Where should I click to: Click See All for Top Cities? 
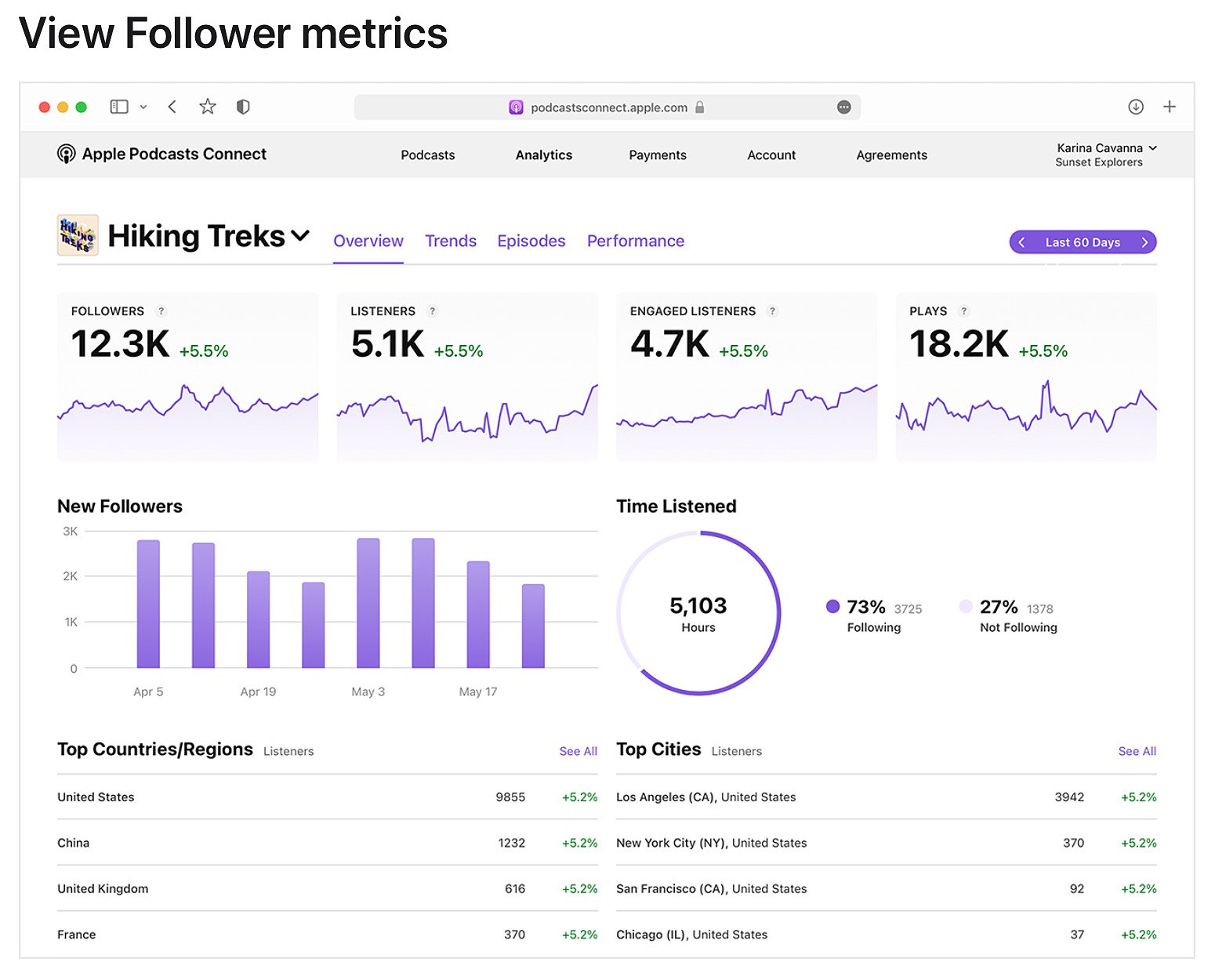pos(1137,751)
